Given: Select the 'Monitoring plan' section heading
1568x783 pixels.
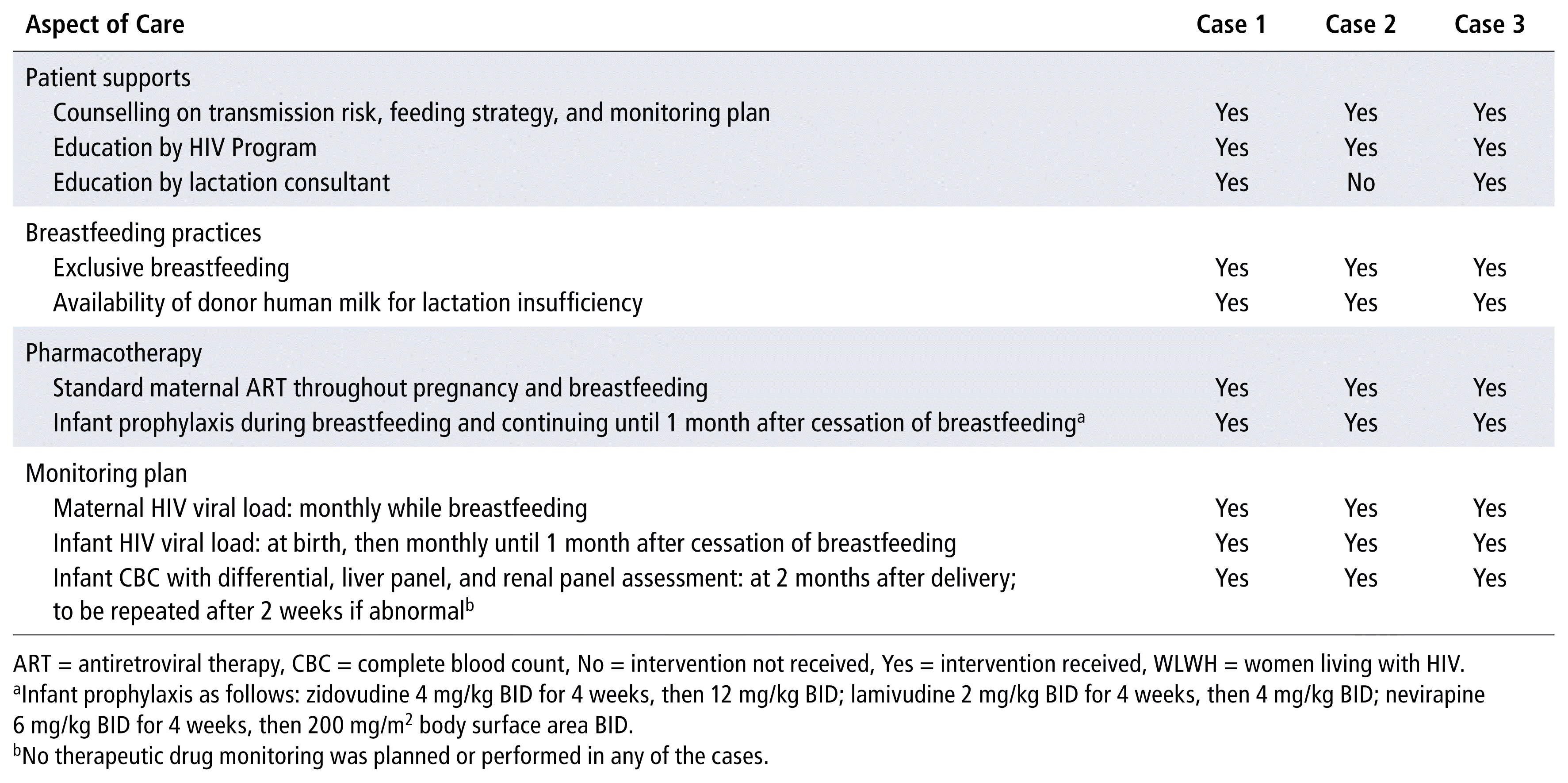Looking at the screenshot, I should tap(106, 473).
